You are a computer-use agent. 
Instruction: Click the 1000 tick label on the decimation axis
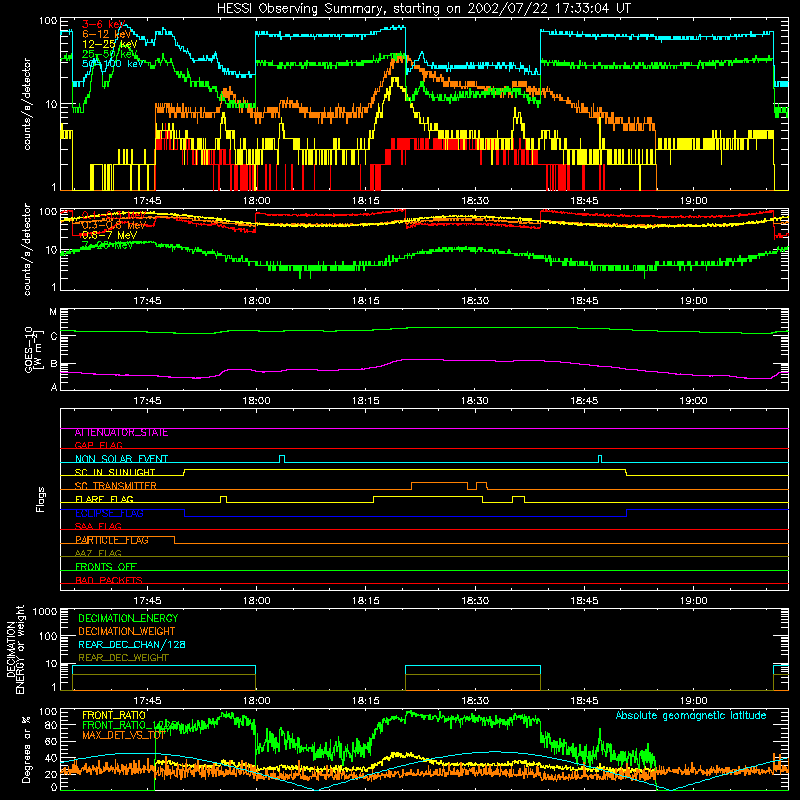tap(45, 611)
